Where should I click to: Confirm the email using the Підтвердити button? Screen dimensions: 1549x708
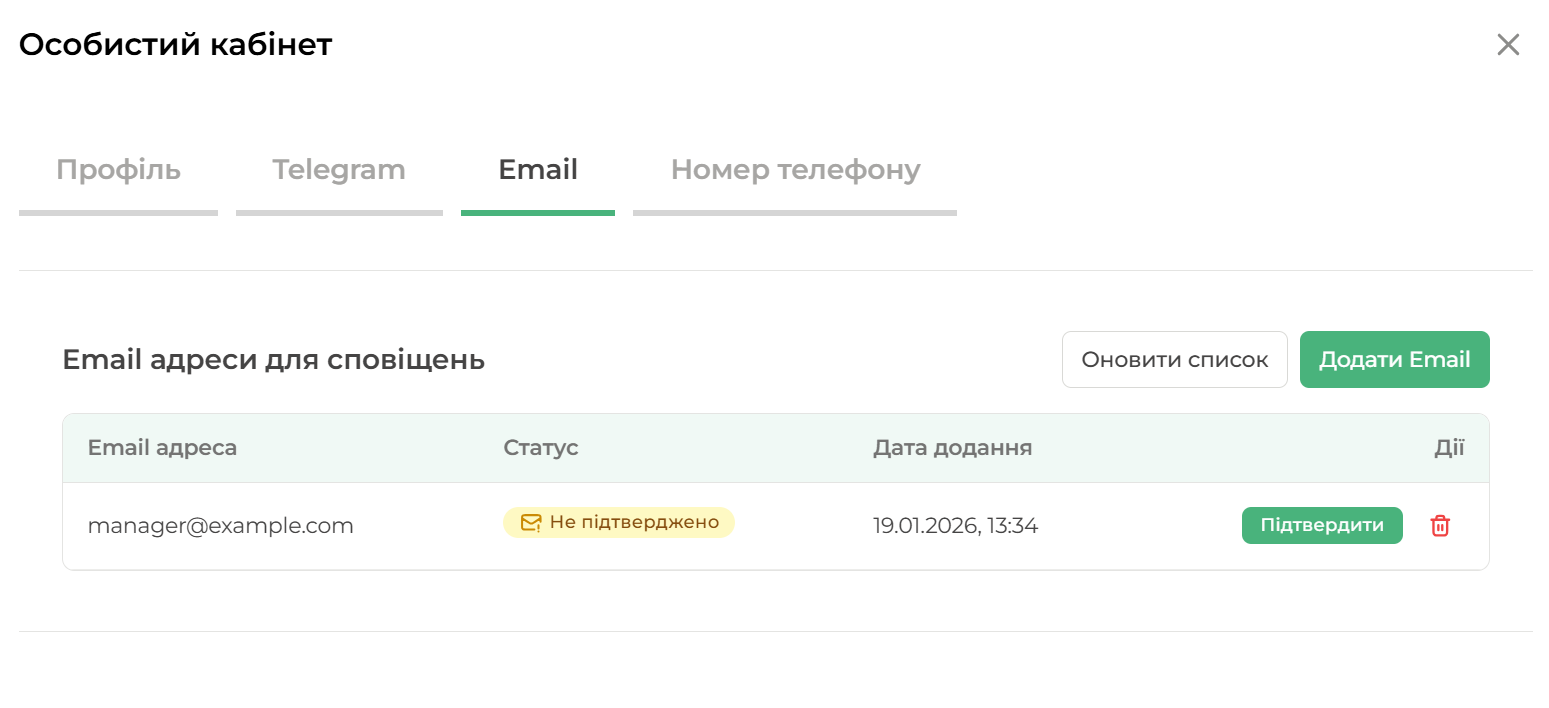tap(1322, 526)
